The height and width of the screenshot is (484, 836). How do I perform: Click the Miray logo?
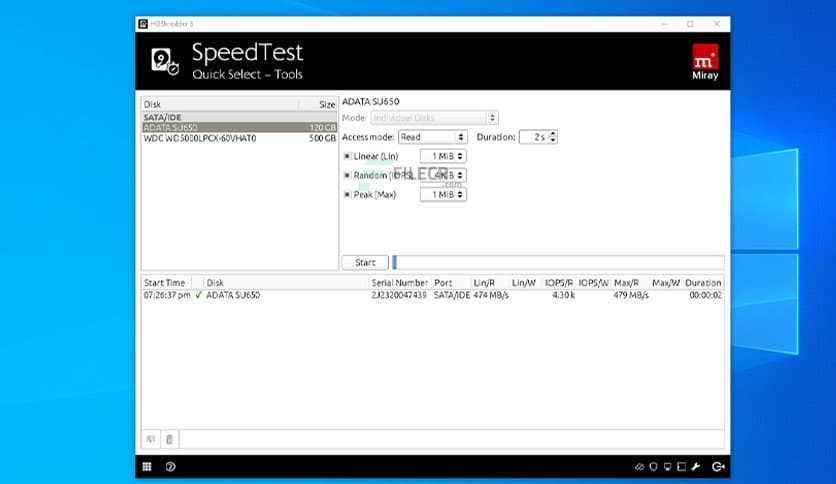click(x=705, y=62)
